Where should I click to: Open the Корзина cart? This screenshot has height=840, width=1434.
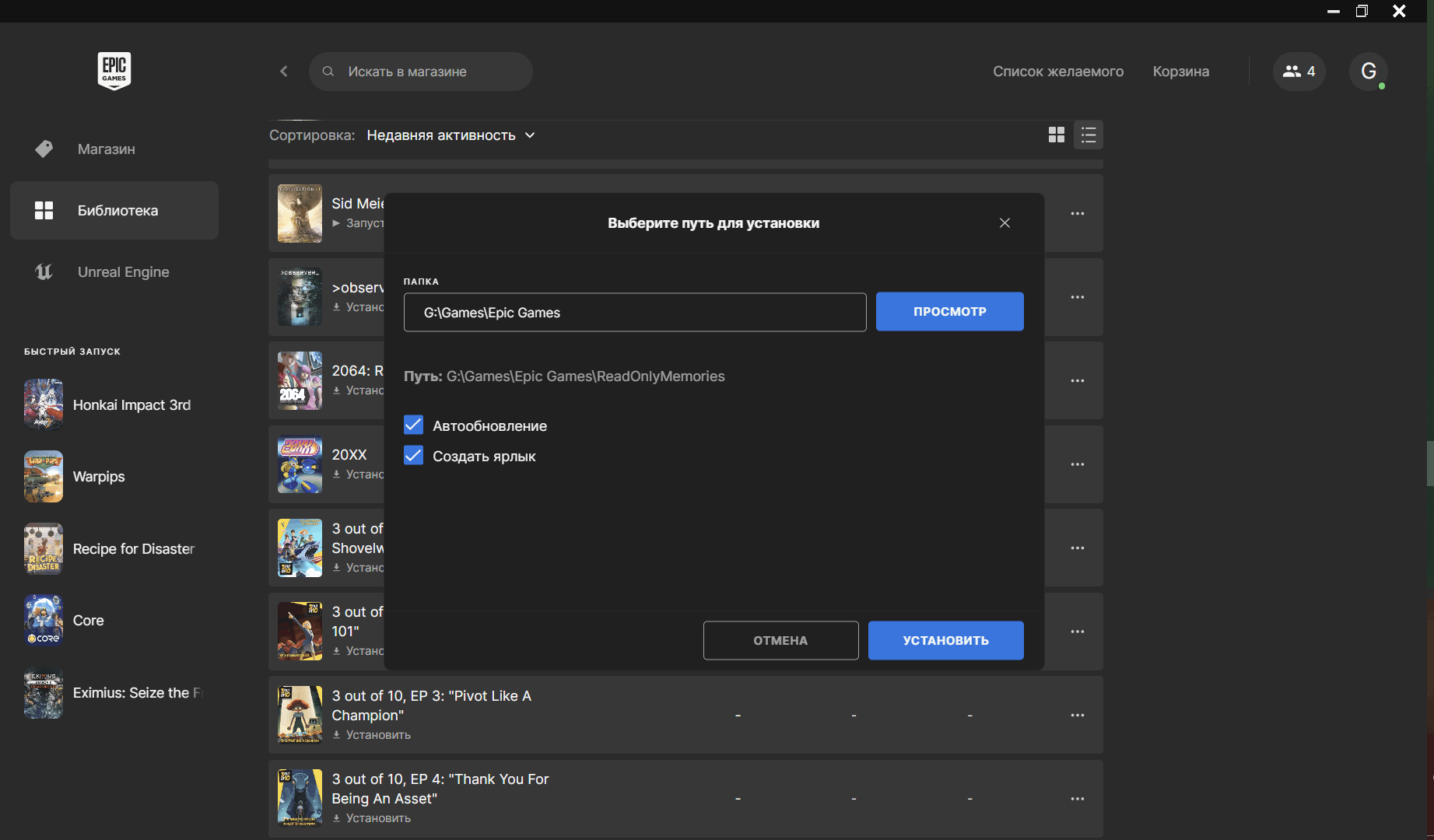tap(1181, 72)
